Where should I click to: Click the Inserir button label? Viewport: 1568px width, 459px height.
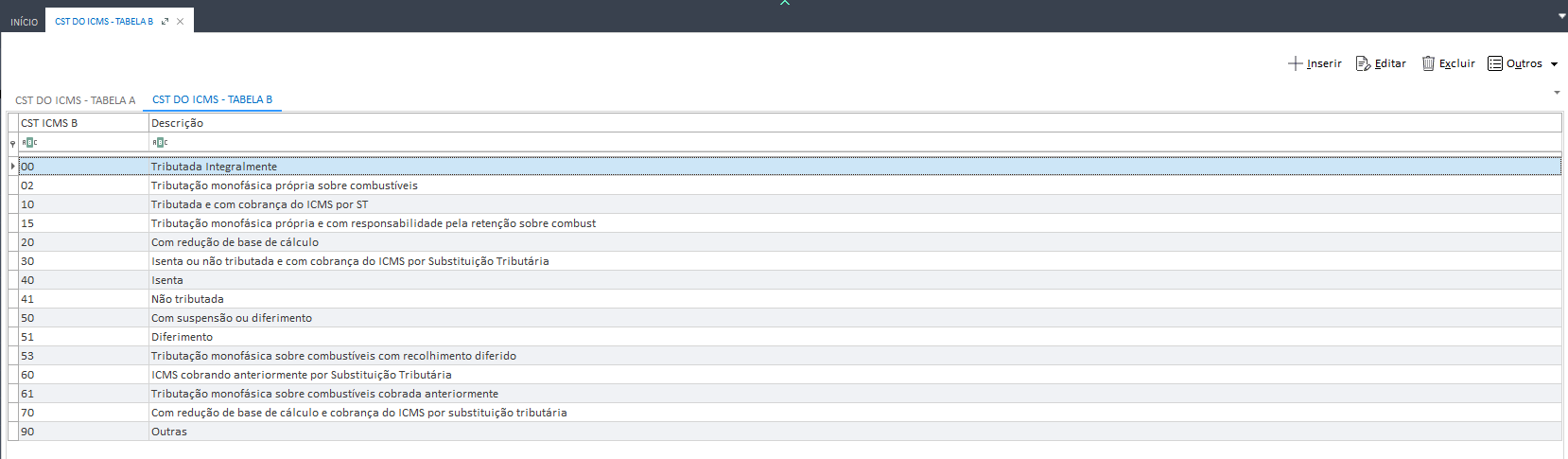1324,63
